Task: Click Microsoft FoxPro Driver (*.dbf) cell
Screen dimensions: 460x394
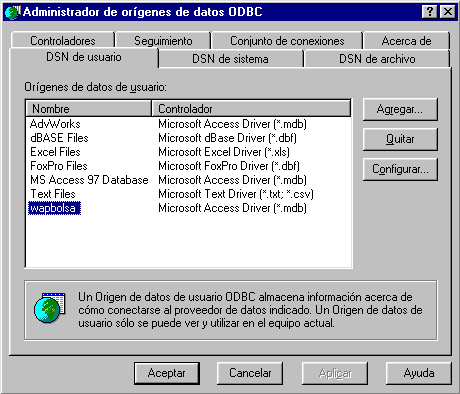Action: [x=229, y=166]
